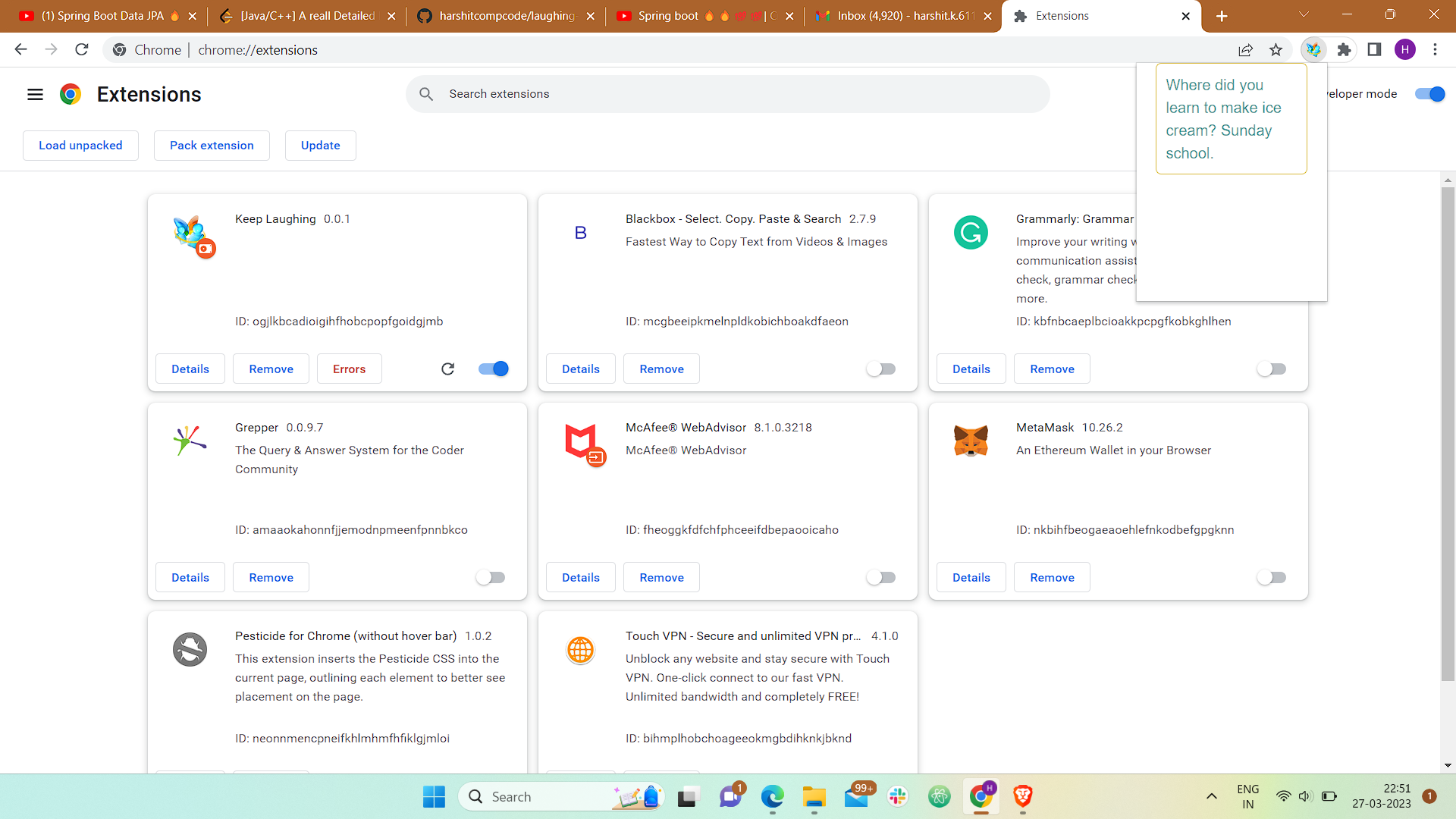Click the Load unpacked button
This screenshot has height=819, width=1456.
click(x=80, y=145)
